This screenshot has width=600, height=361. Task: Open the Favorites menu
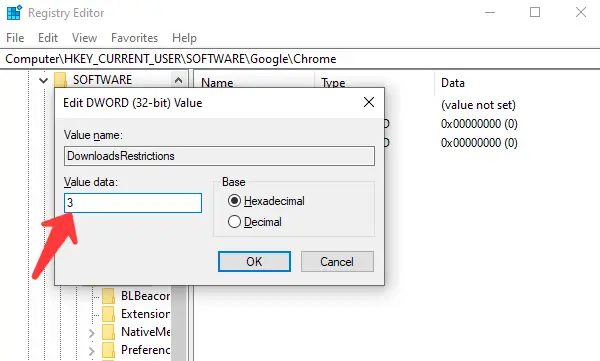click(134, 38)
